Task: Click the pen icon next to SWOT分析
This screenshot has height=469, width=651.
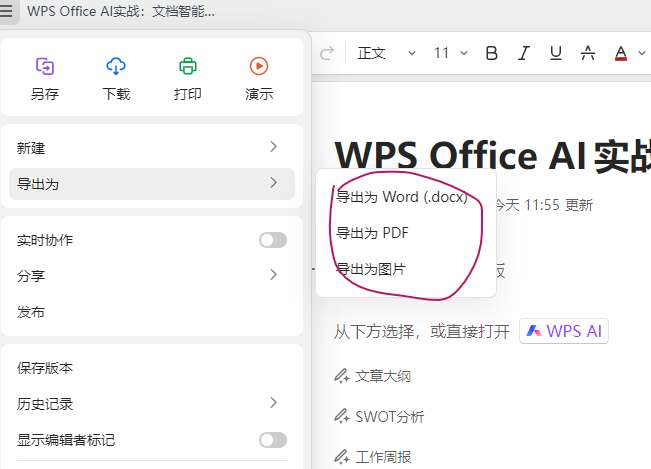Action: tap(342, 416)
